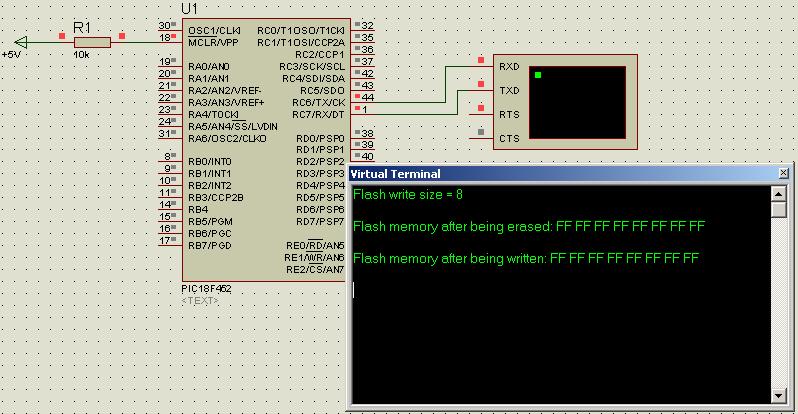Click the U1 reference label
The width and height of the screenshot is (798, 414).
pos(190,9)
